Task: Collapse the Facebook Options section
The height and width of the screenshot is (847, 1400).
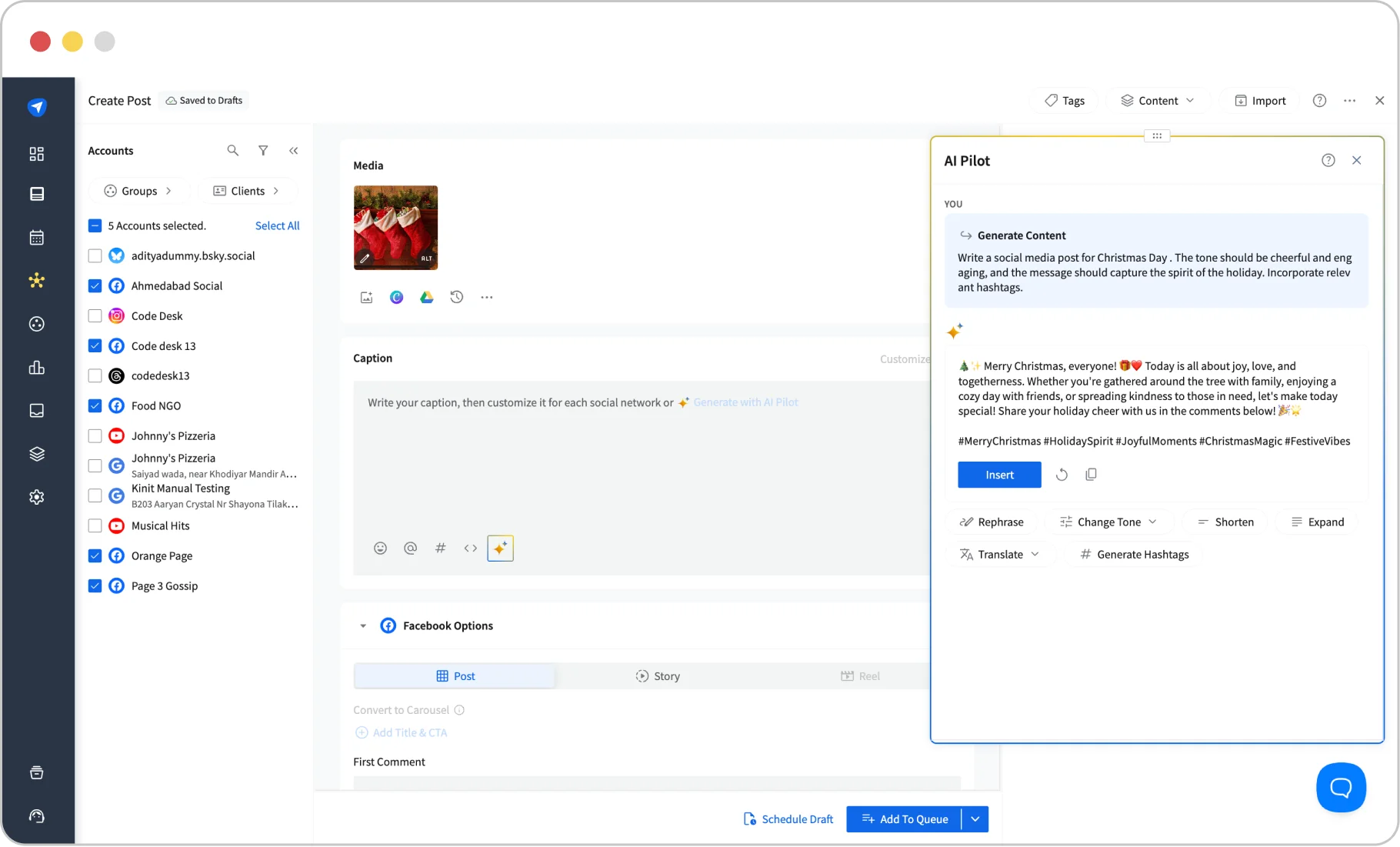Action: click(x=362, y=625)
